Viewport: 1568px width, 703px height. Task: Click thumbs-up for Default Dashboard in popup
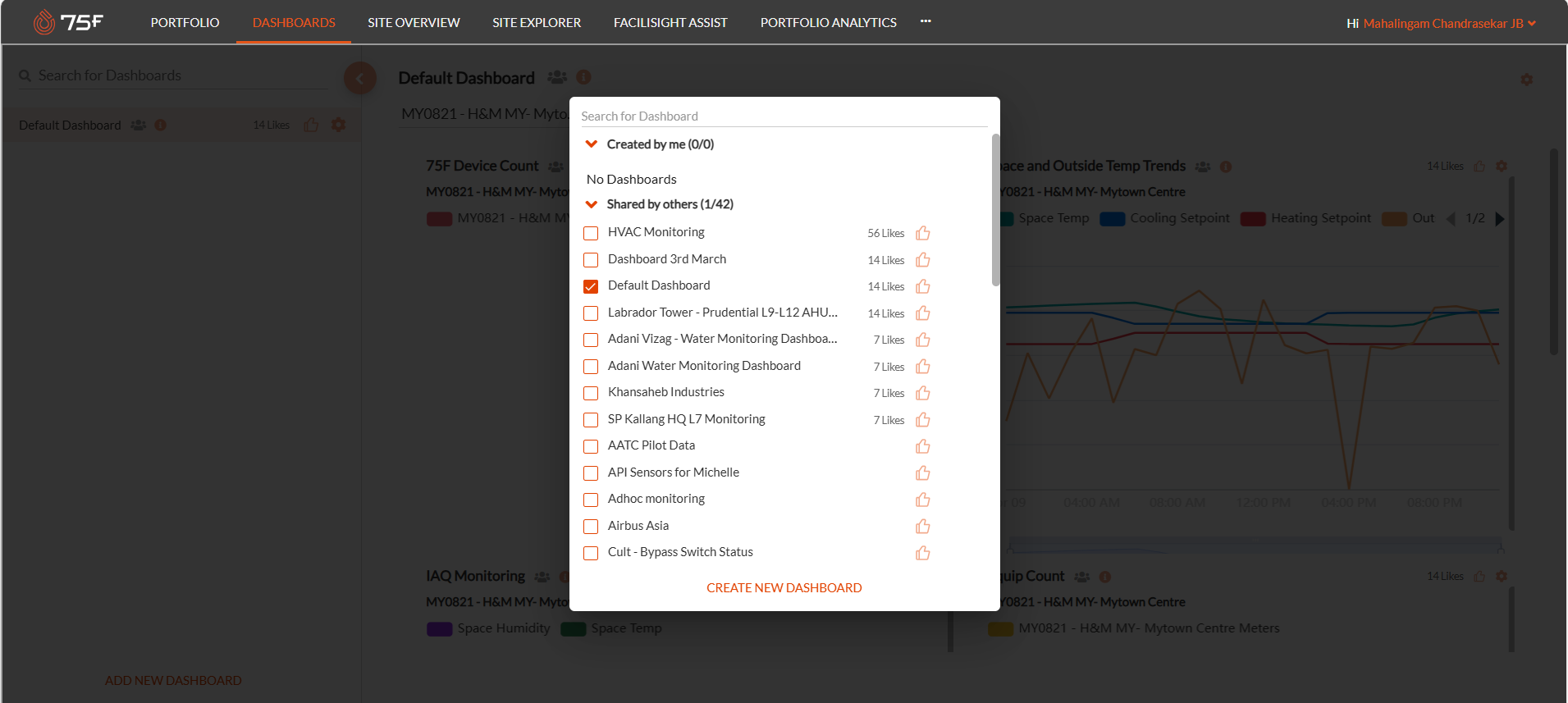click(923, 286)
